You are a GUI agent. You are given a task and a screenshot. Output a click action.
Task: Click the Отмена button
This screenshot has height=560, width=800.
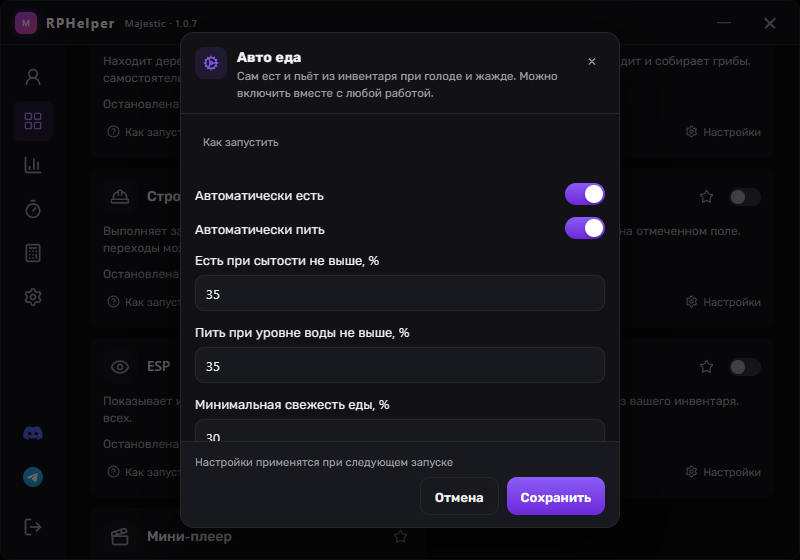point(459,496)
